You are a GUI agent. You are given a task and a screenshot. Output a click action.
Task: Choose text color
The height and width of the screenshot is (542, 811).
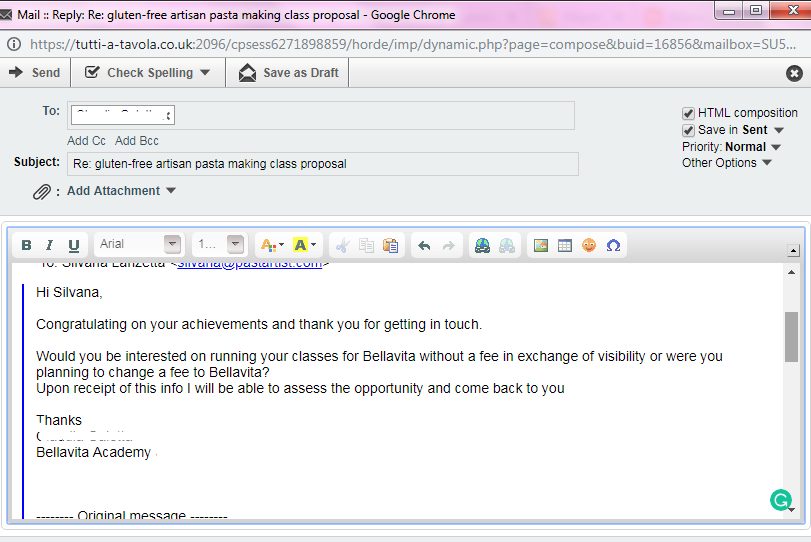point(272,245)
